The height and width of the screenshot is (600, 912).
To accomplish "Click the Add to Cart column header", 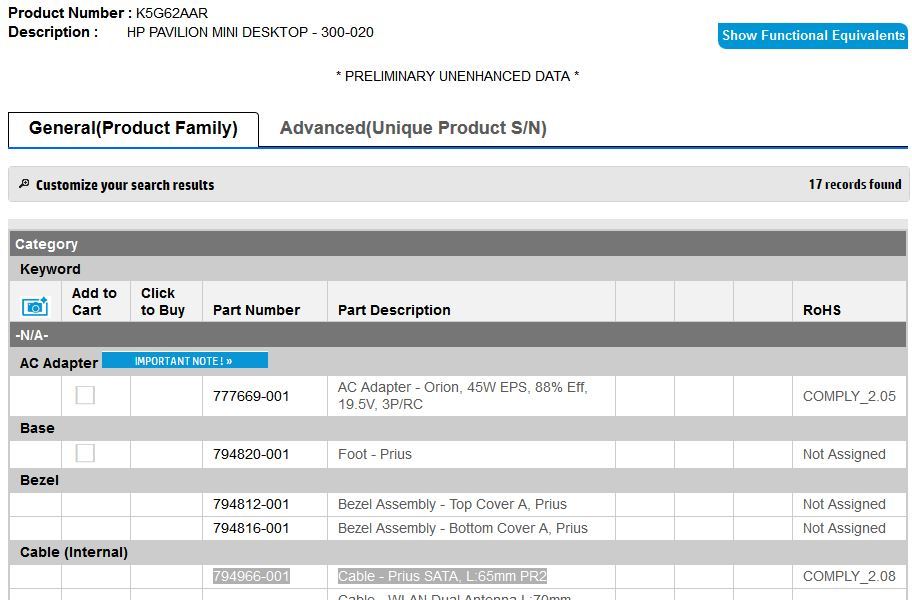I will (94, 301).
